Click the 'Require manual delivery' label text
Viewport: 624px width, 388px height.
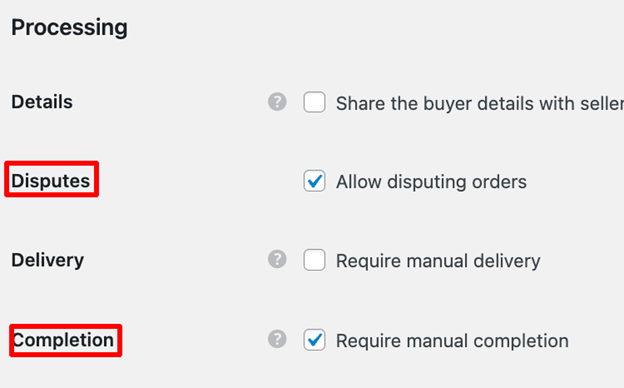tap(438, 261)
